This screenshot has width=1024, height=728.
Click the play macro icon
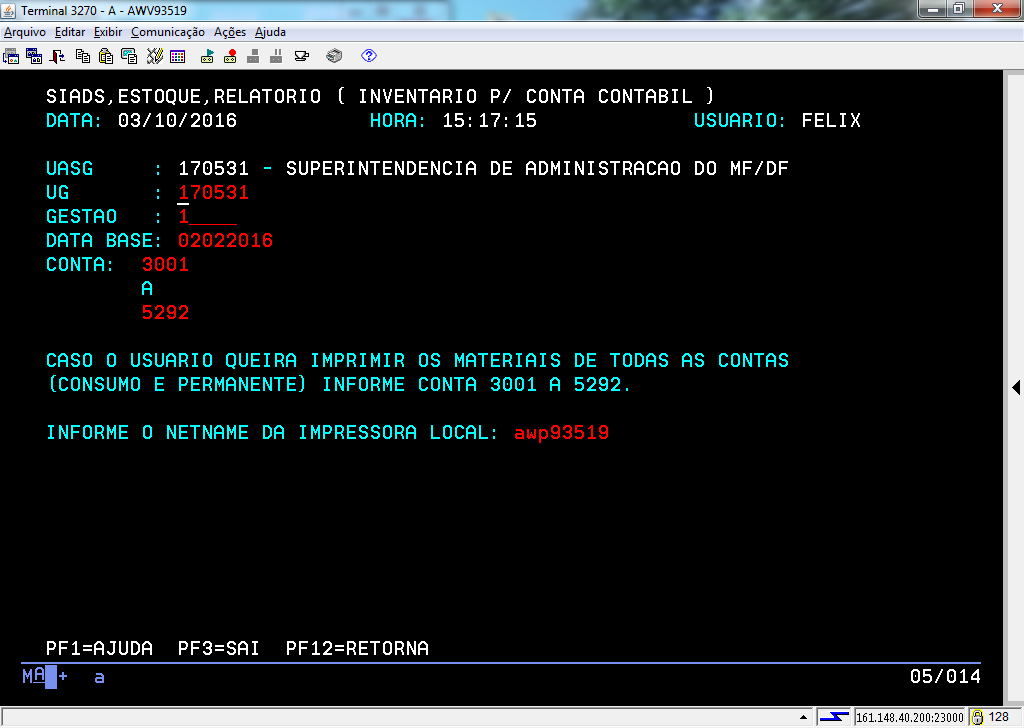pyautogui.click(x=207, y=56)
